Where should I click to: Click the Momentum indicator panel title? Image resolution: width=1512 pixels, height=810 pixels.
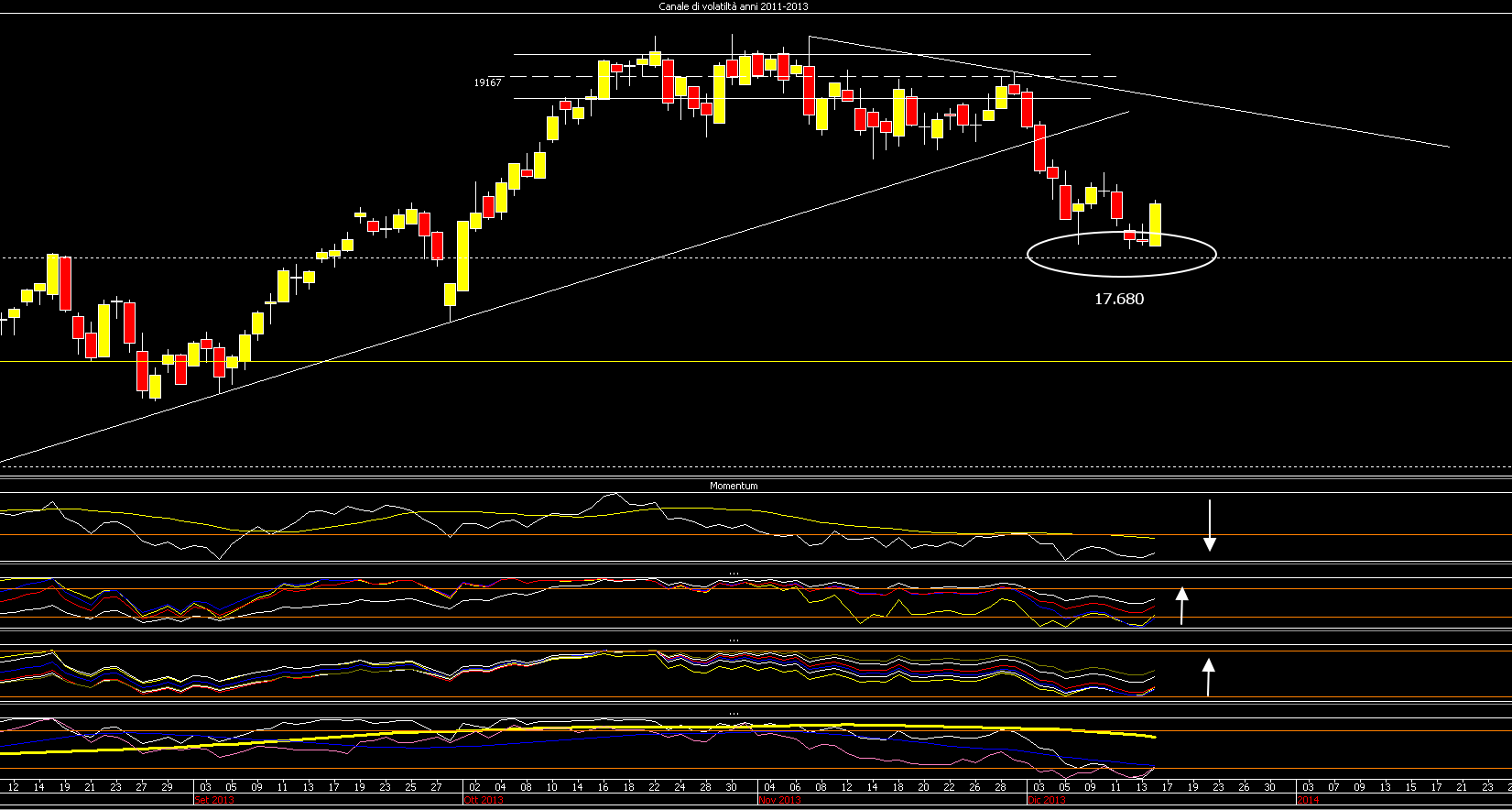[734, 486]
